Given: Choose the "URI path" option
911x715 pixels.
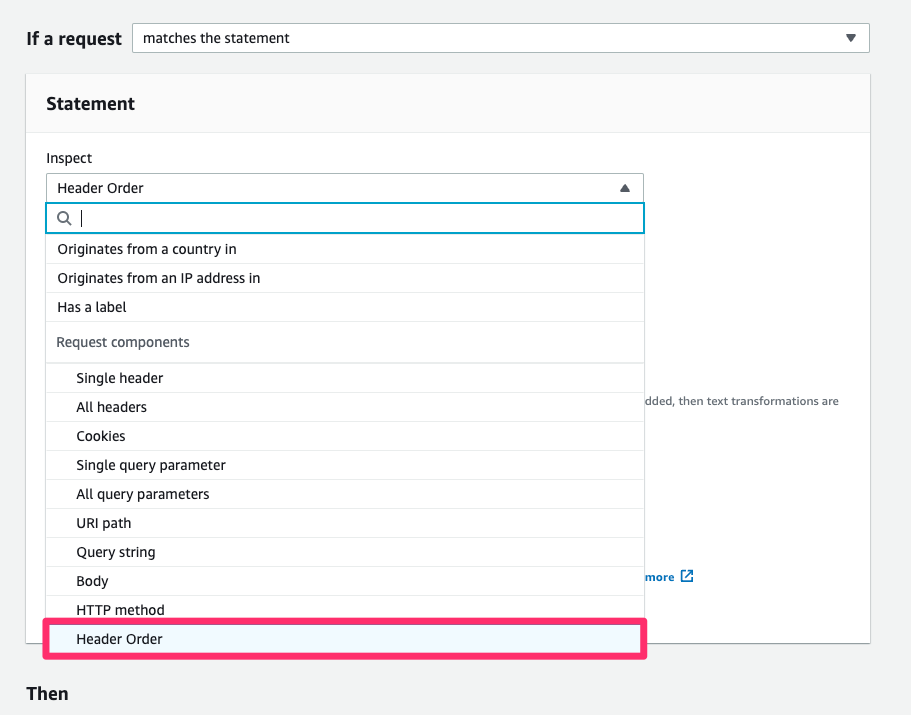Looking at the screenshot, I should 106,522.
